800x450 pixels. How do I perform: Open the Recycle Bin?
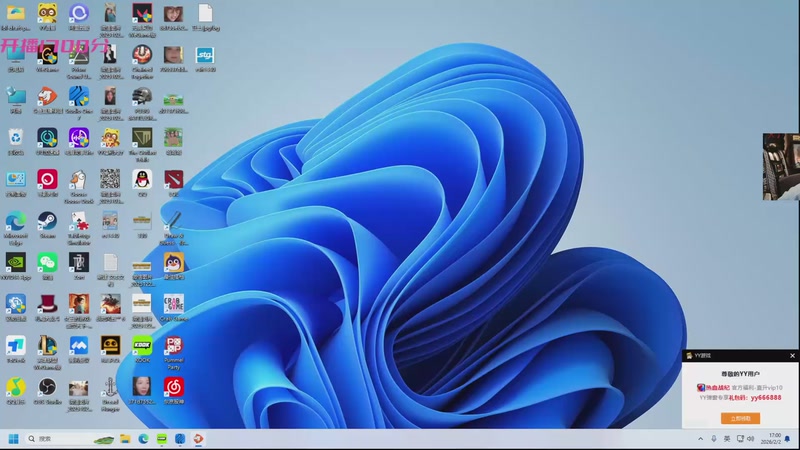[x=16, y=138]
